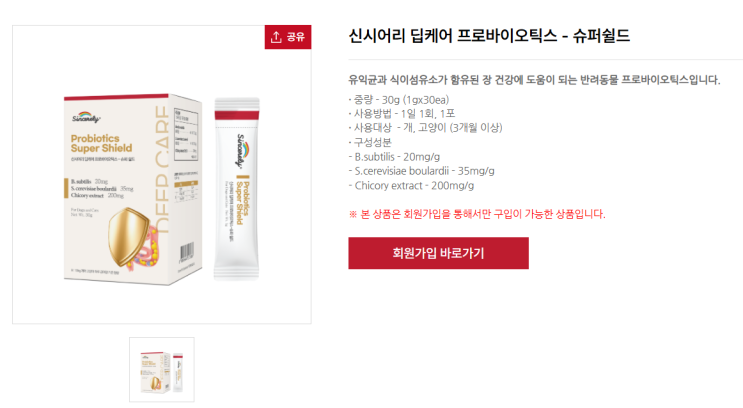Click the 중량 - 30g weight line

coord(399,100)
